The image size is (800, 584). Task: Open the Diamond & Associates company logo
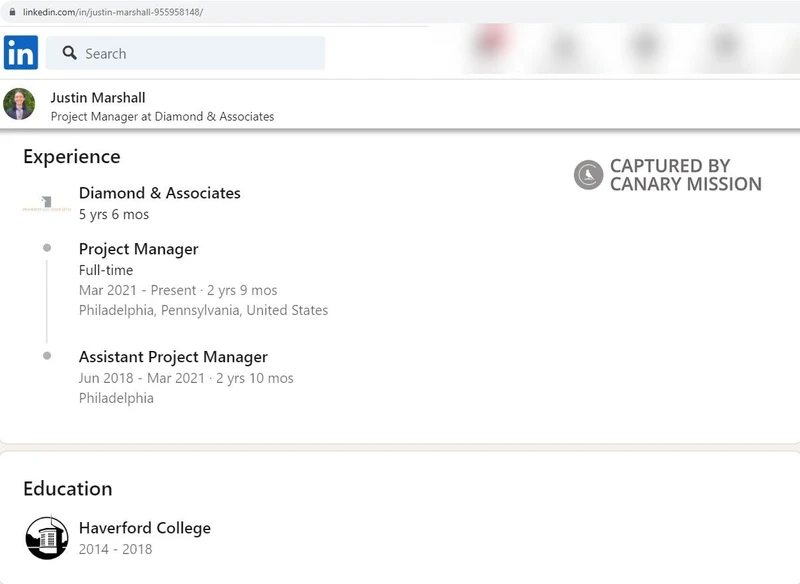47,204
